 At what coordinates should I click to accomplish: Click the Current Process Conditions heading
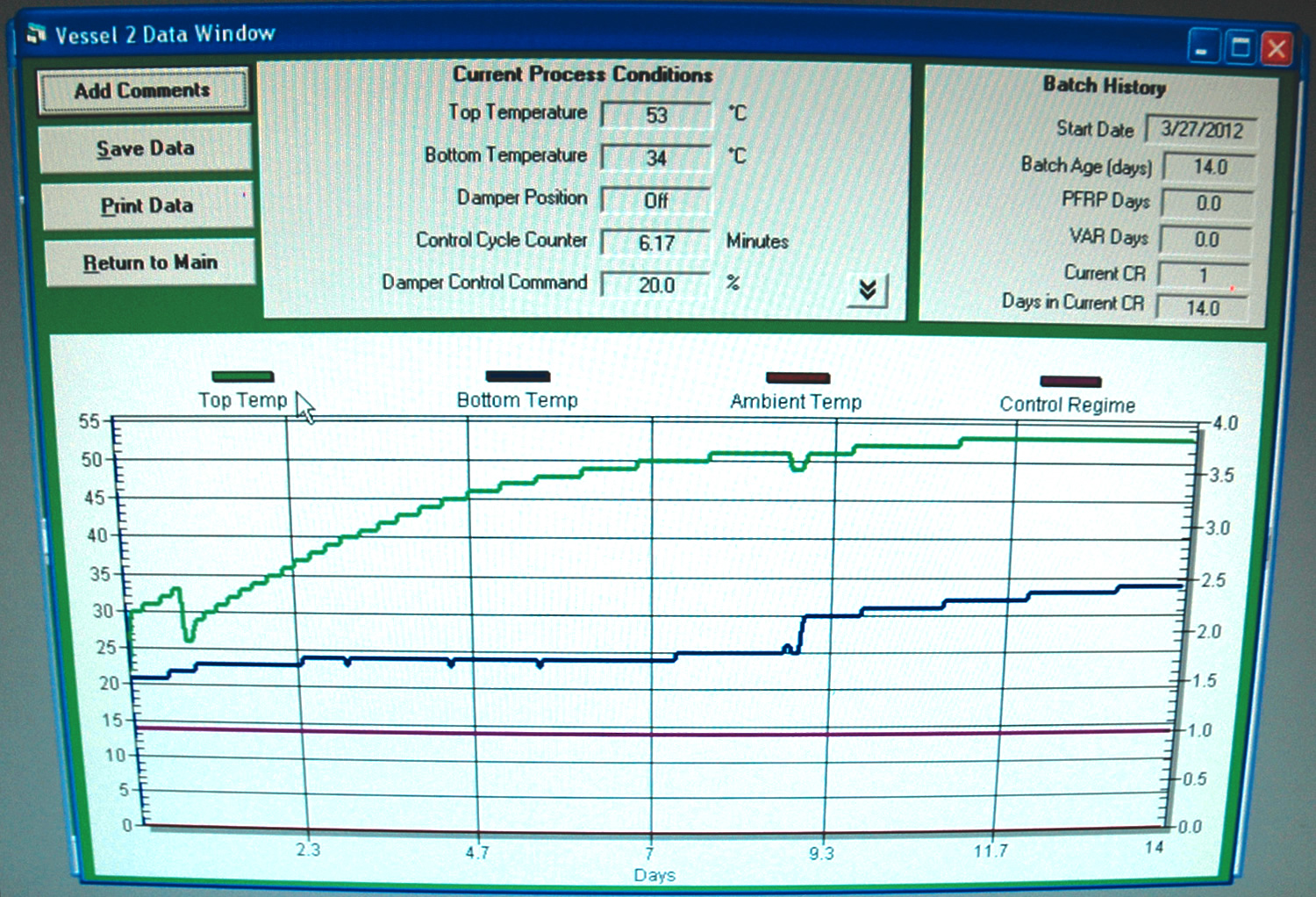coord(583,75)
